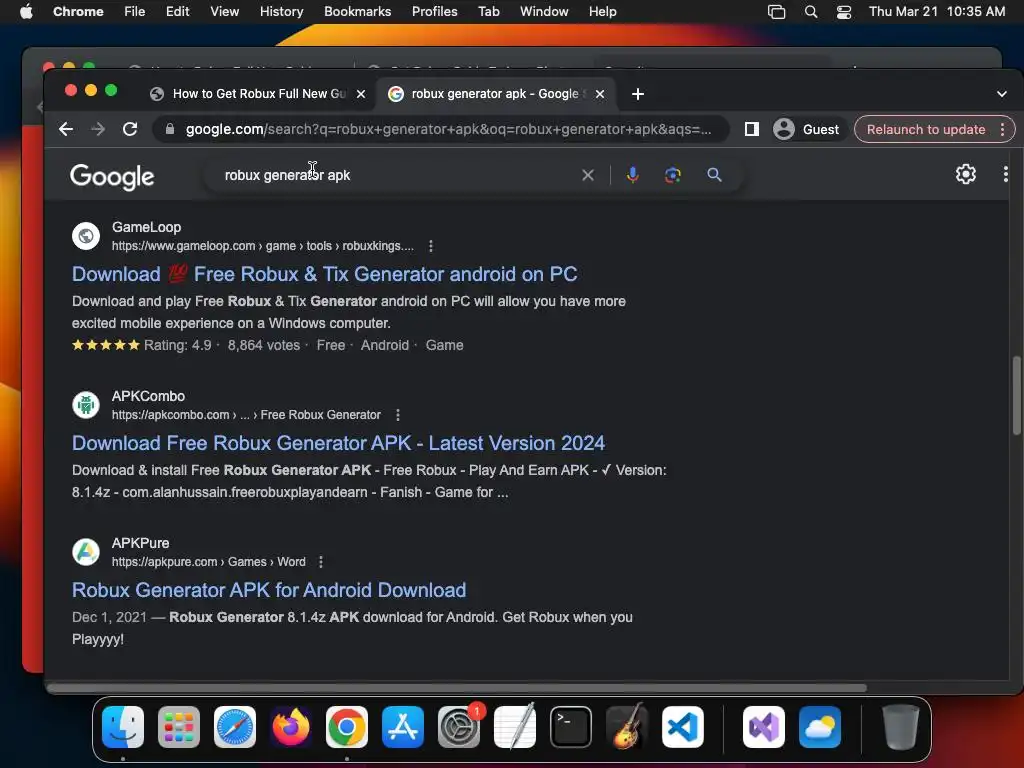
Task: Expand the tab search chevron
Action: (x=1002, y=94)
